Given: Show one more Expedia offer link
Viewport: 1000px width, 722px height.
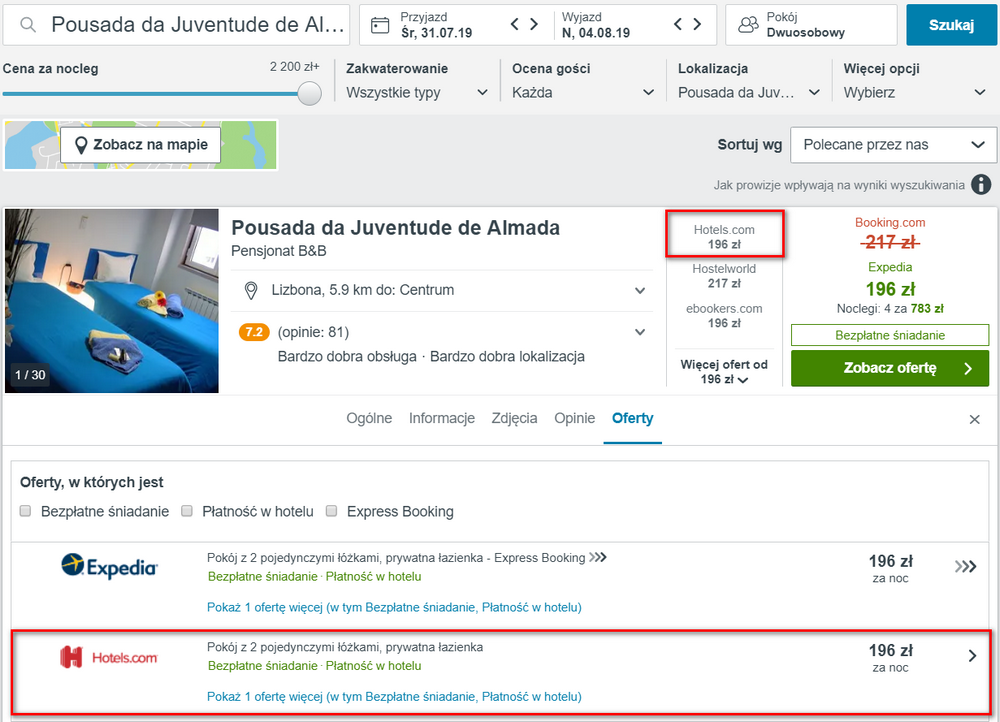Looking at the screenshot, I should coord(394,607).
